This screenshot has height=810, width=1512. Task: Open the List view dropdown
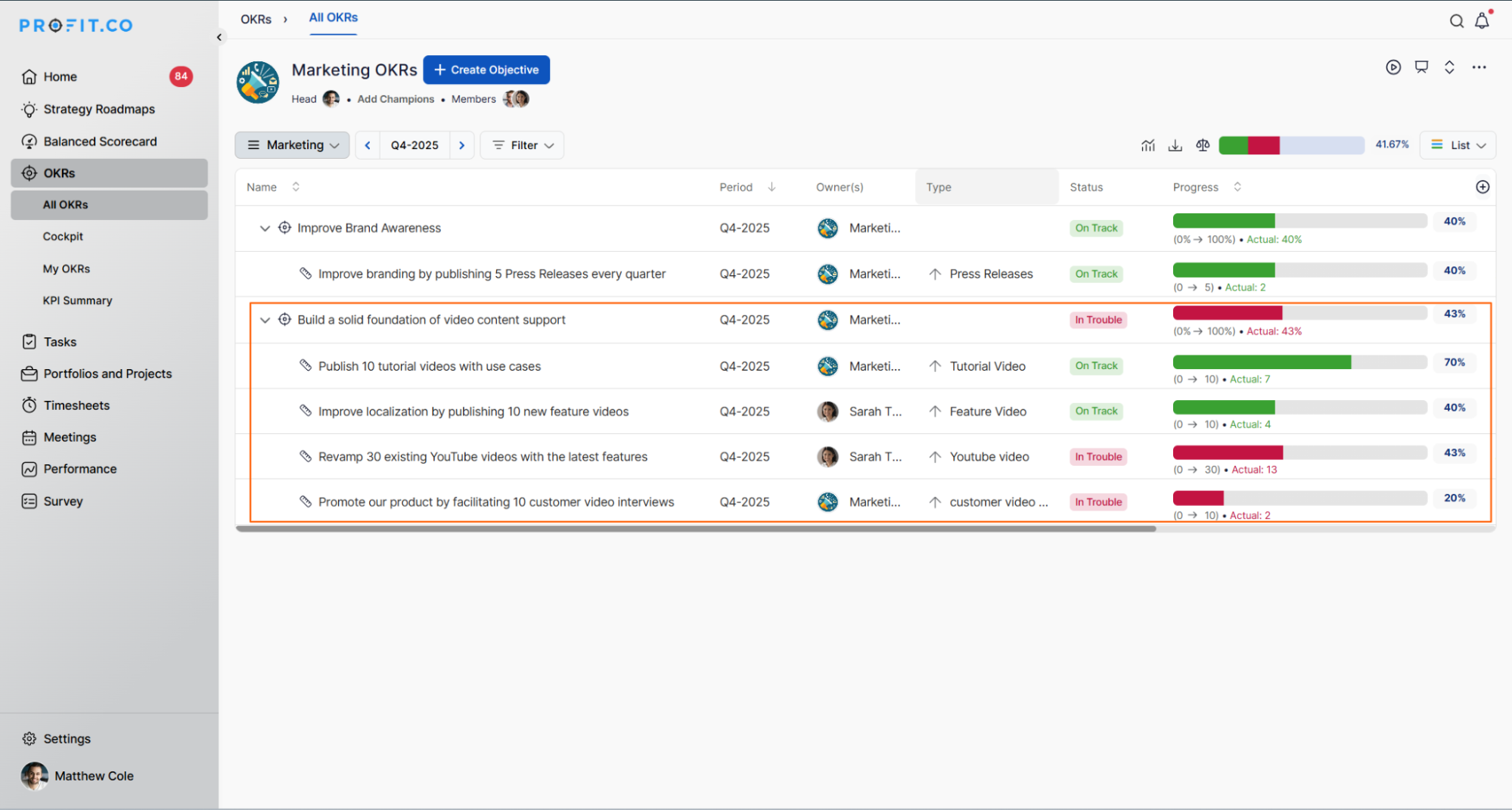click(x=1458, y=145)
